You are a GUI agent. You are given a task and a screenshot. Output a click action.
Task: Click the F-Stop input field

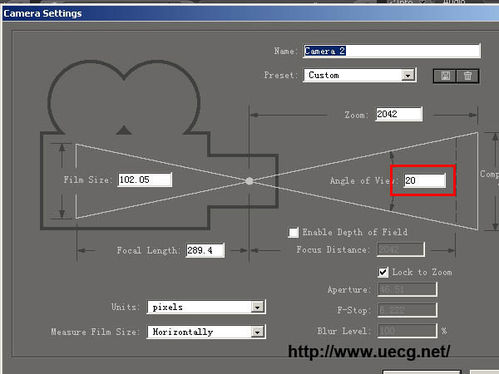(x=407, y=310)
